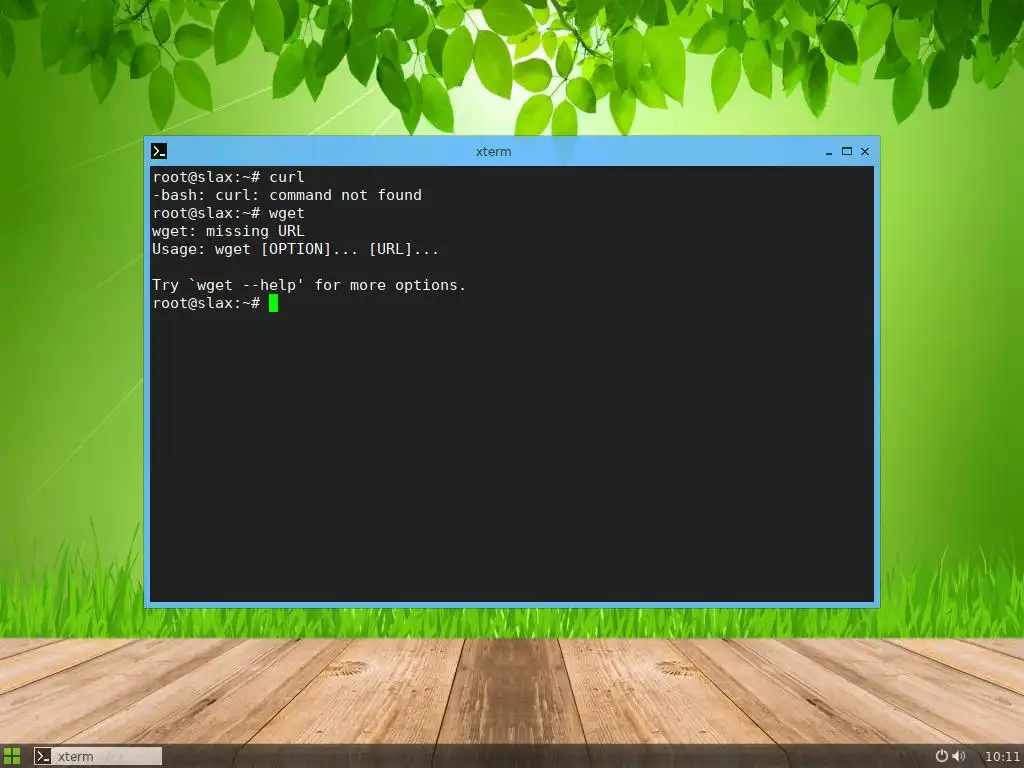Click the 'Try `wget --help' for more options.' line
Viewport: 1024px width, 768px height.
coord(309,285)
